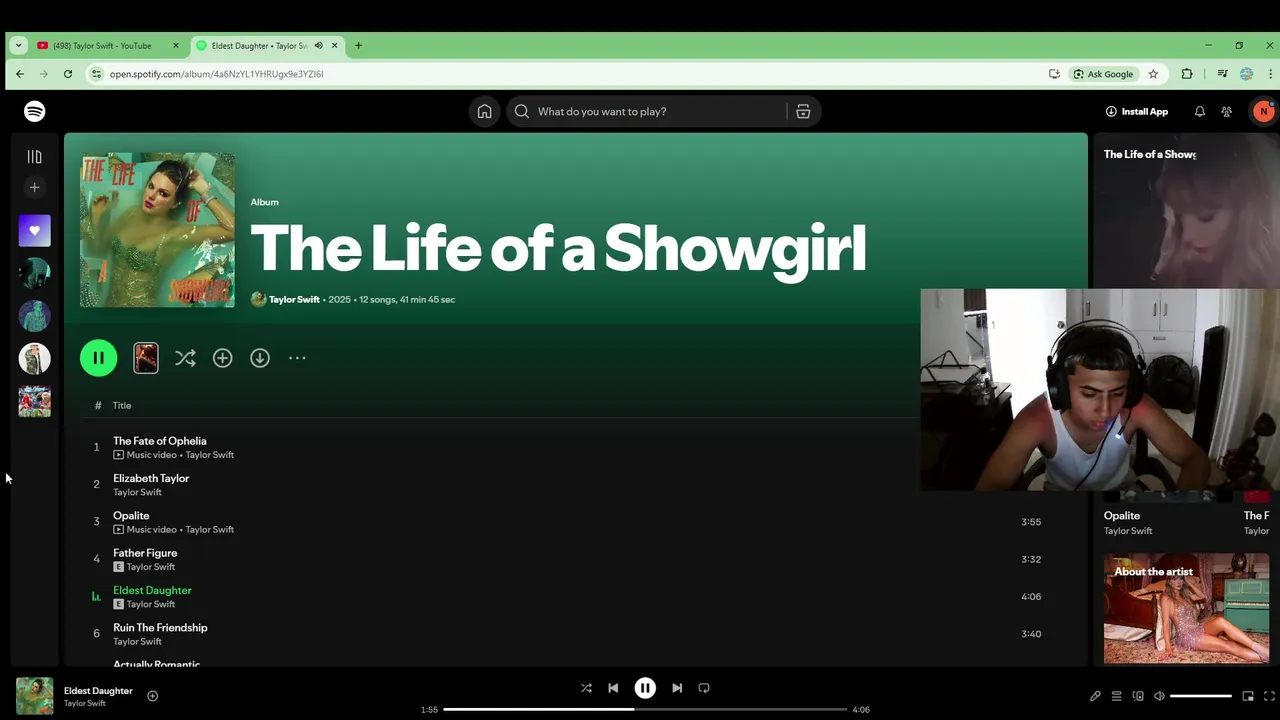Click the address bar URL
This screenshot has height=720, width=1280.
click(216, 74)
